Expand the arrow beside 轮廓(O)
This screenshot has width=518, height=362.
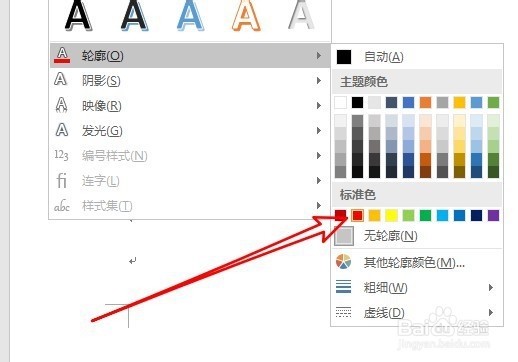pyautogui.click(x=319, y=56)
